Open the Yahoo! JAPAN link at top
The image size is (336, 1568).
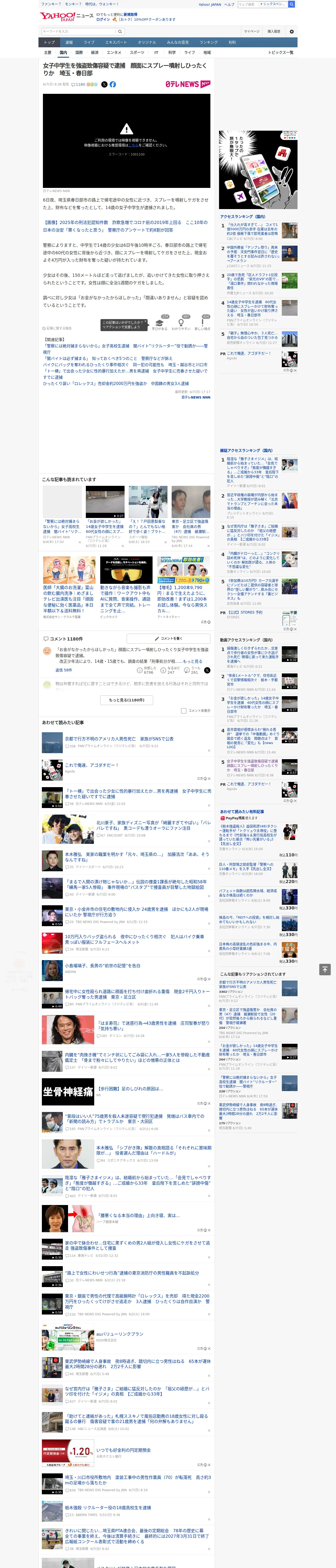[210, 4]
